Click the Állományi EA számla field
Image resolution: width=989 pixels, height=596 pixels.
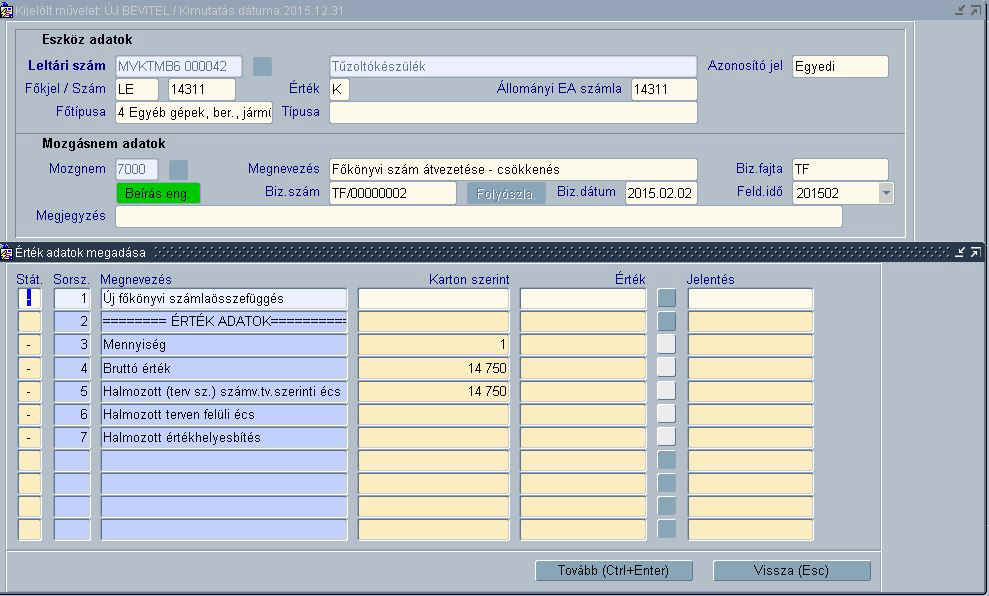click(664, 90)
